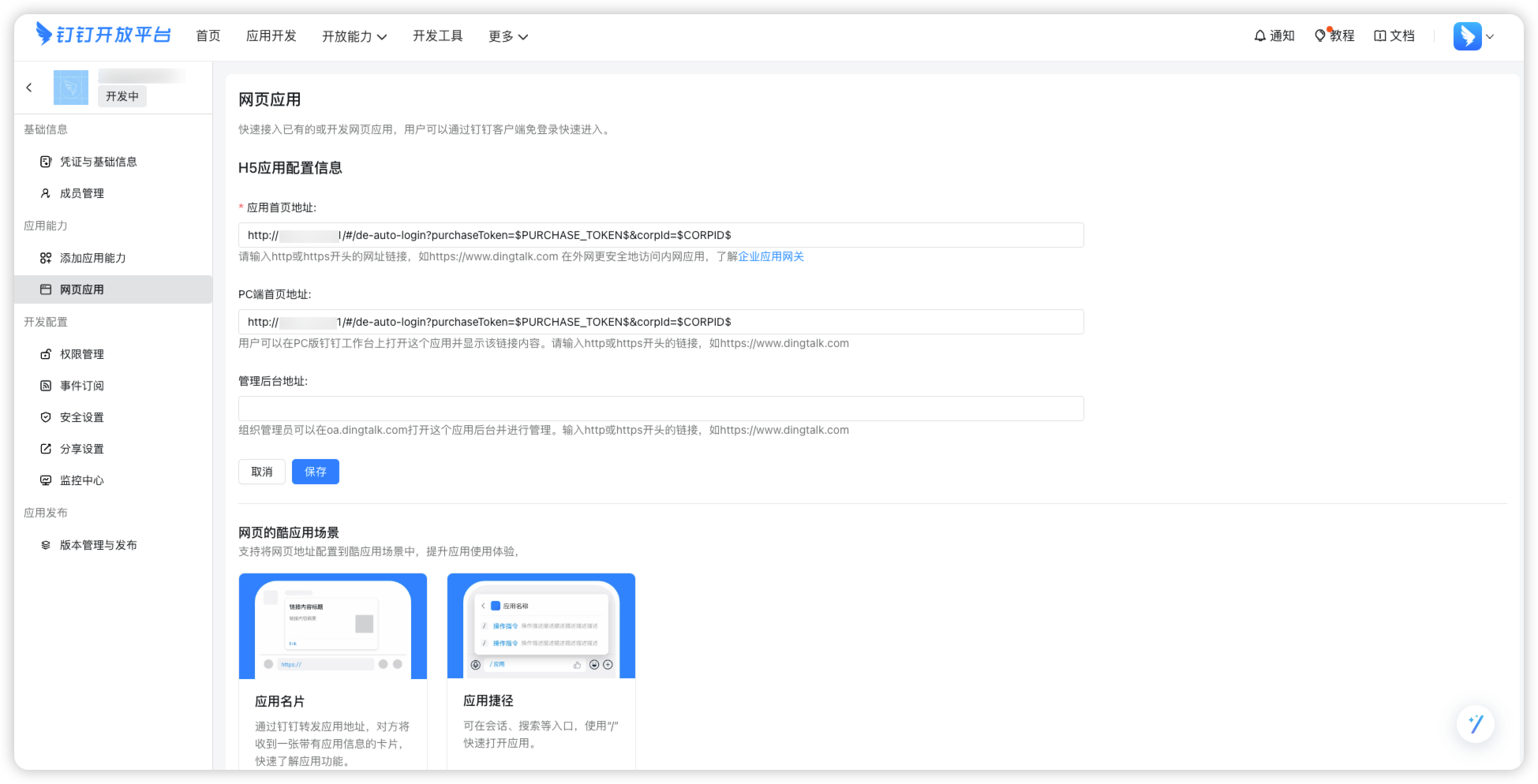Open the 首页 nav item

click(208, 35)
